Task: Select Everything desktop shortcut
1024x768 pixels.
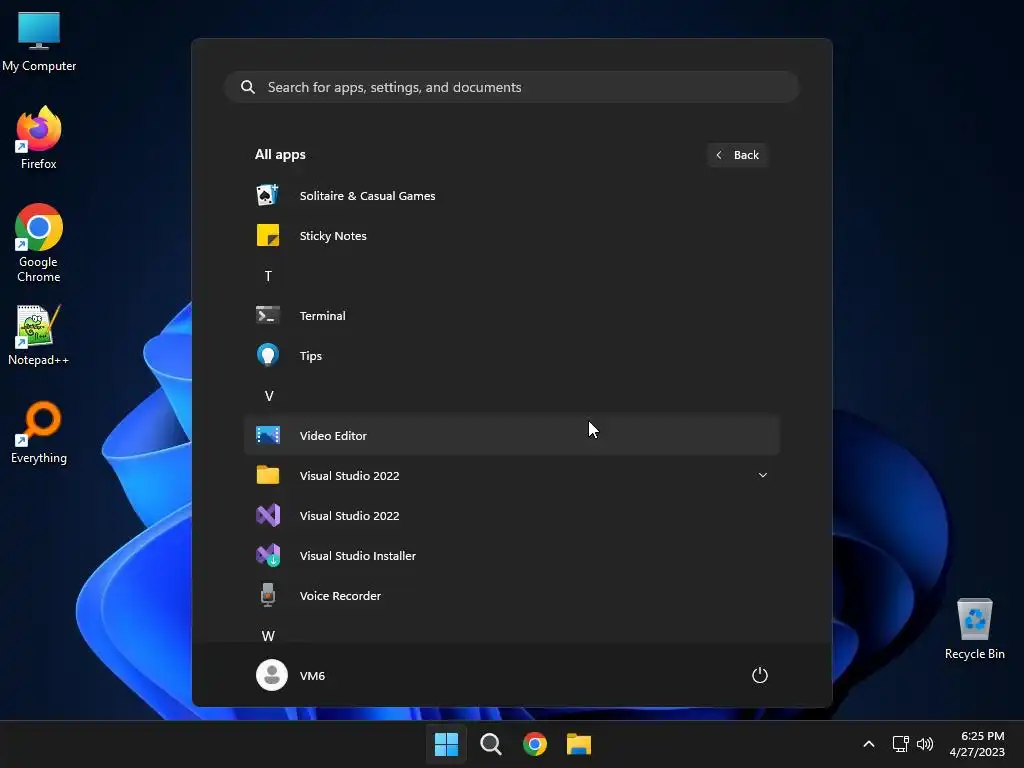Action: [x=39, y=432]
